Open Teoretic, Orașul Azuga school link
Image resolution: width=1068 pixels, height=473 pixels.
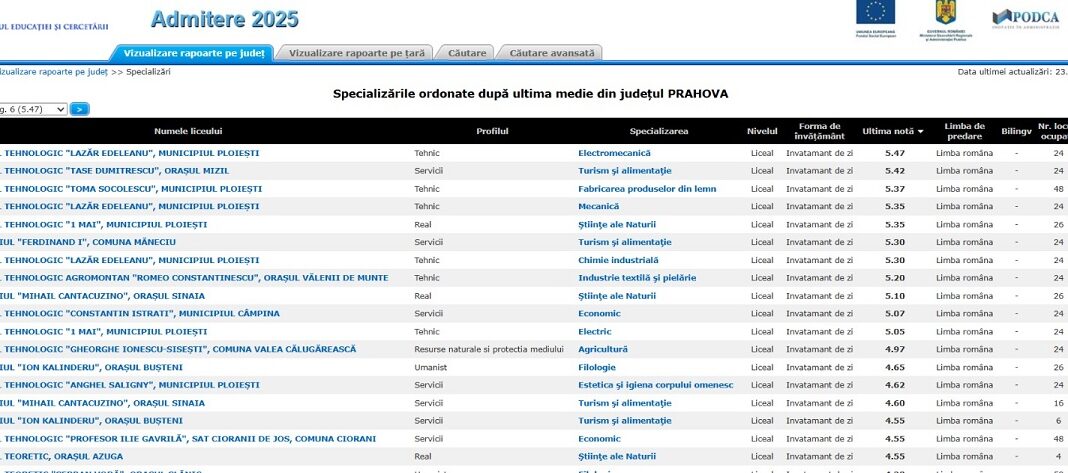tap(61, 457)
